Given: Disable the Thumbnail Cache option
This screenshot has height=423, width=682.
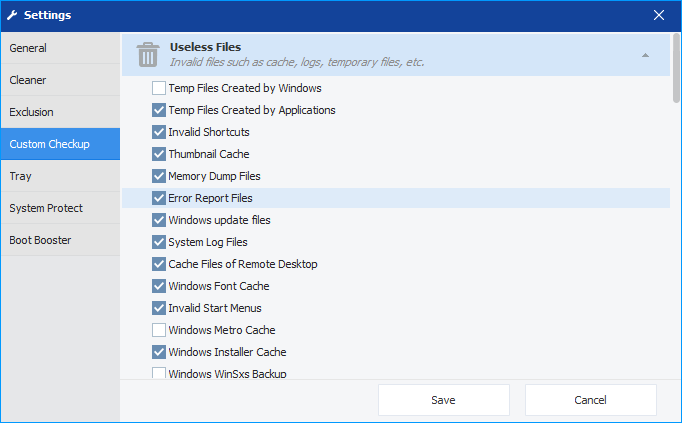Looking at the screenshot, I should point(159,154).
